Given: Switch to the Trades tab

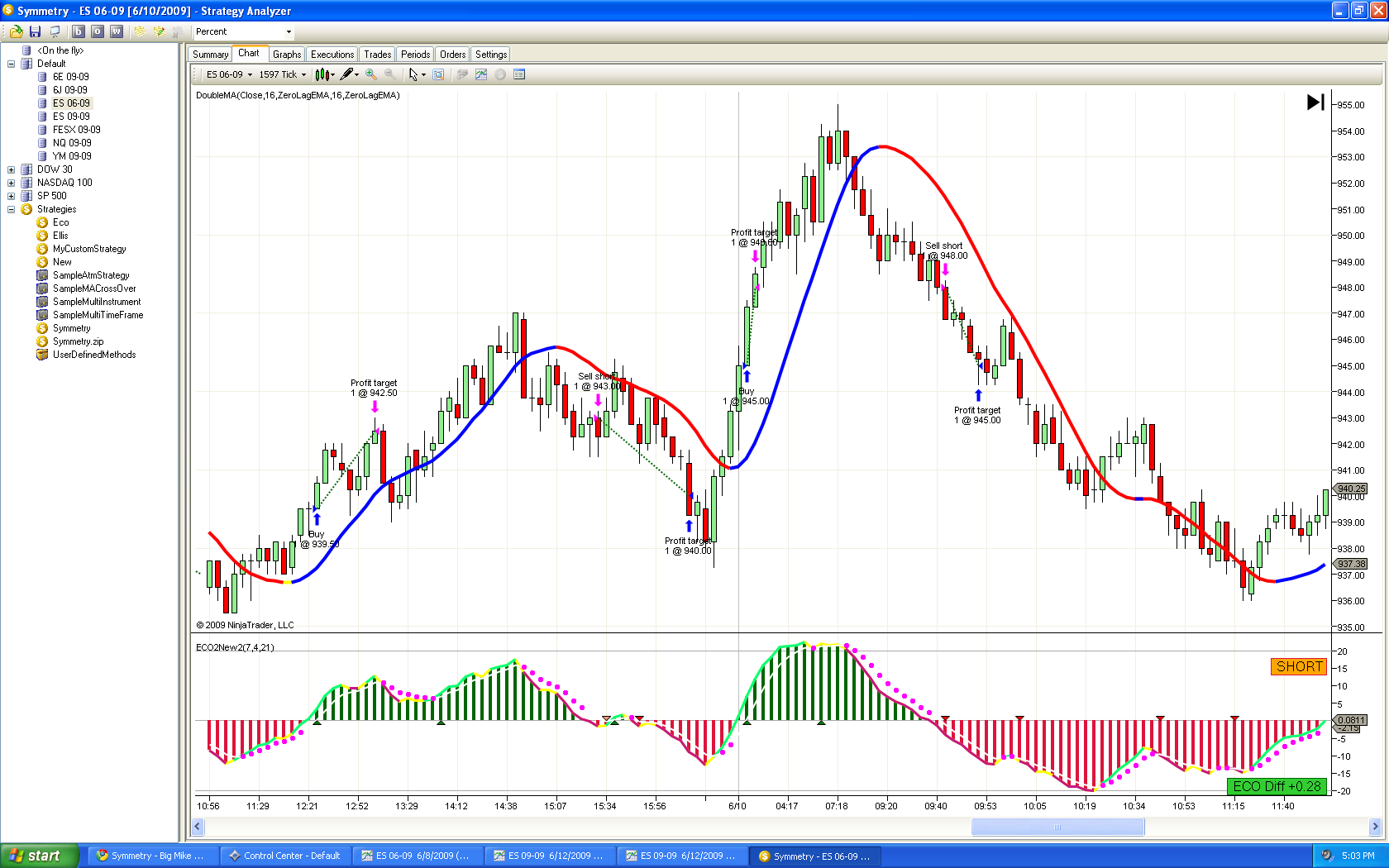Looking at the screenshot, I should coord(378,55).
